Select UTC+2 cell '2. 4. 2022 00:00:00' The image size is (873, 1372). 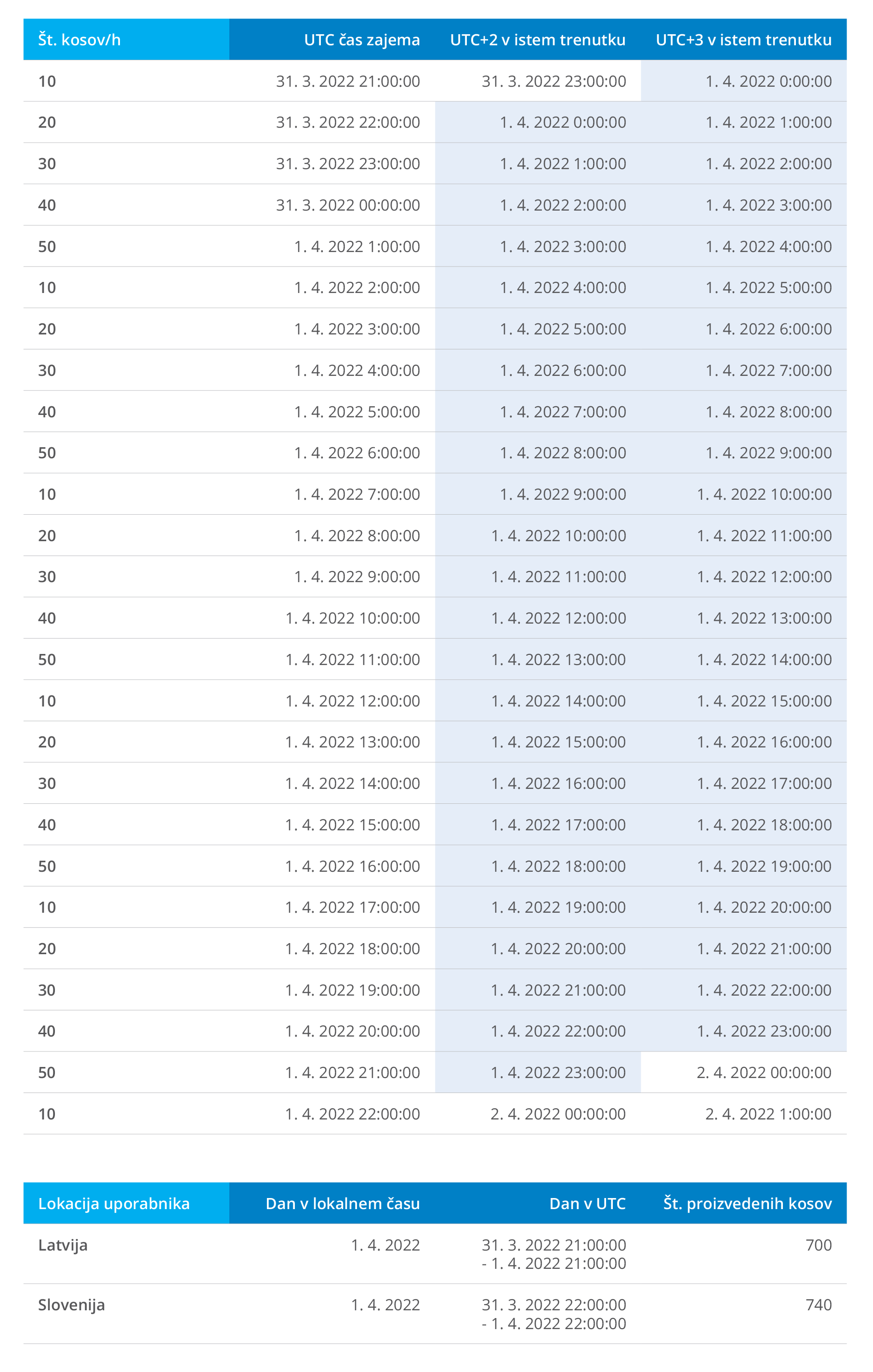558,1114
